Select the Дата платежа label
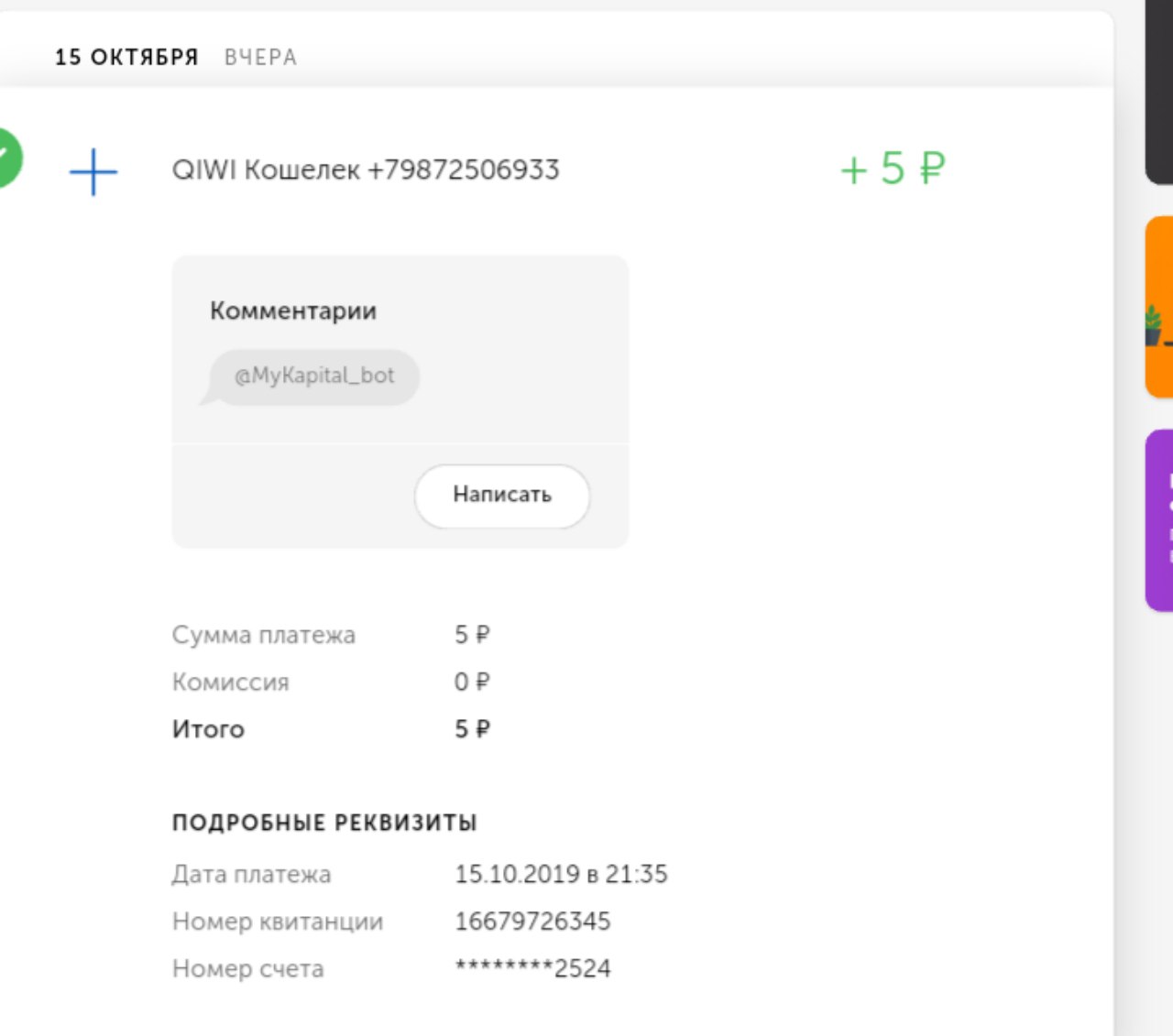 click(x=252, y=875)
